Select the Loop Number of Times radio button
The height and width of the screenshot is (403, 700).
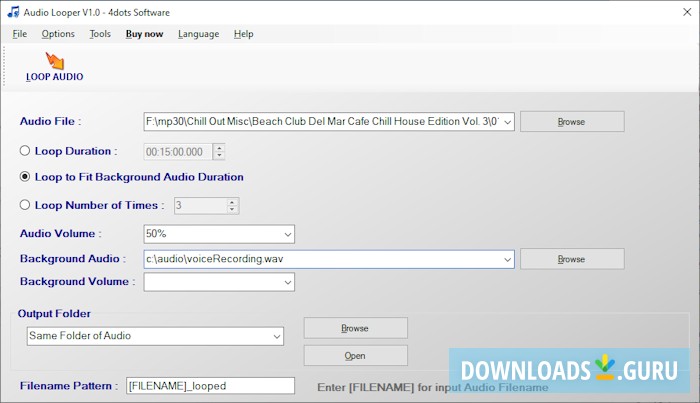(25, 205)
